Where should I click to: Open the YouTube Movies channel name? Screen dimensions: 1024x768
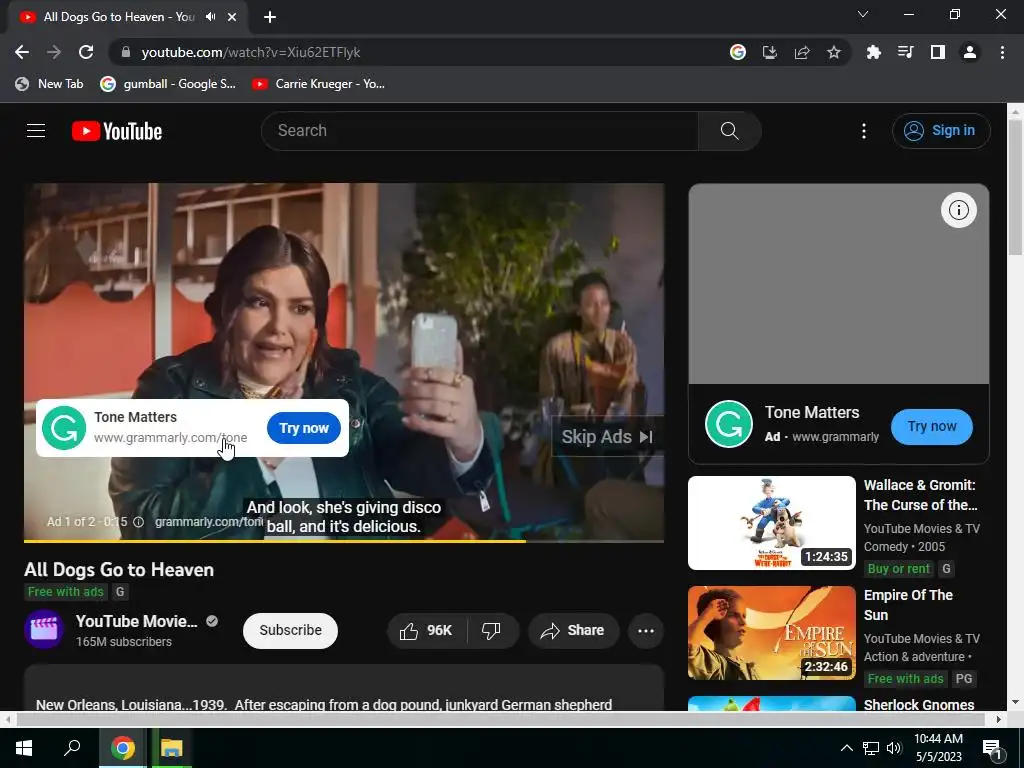136,621
